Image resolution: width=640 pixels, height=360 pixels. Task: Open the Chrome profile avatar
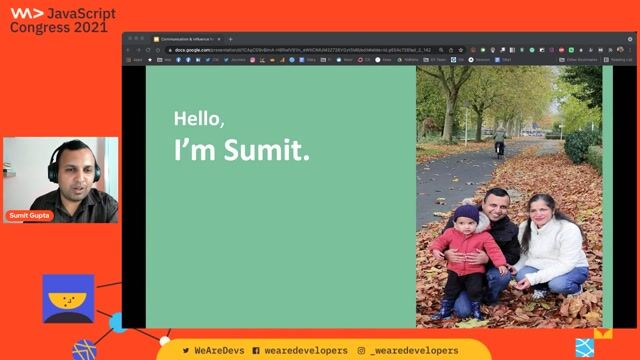620,50
